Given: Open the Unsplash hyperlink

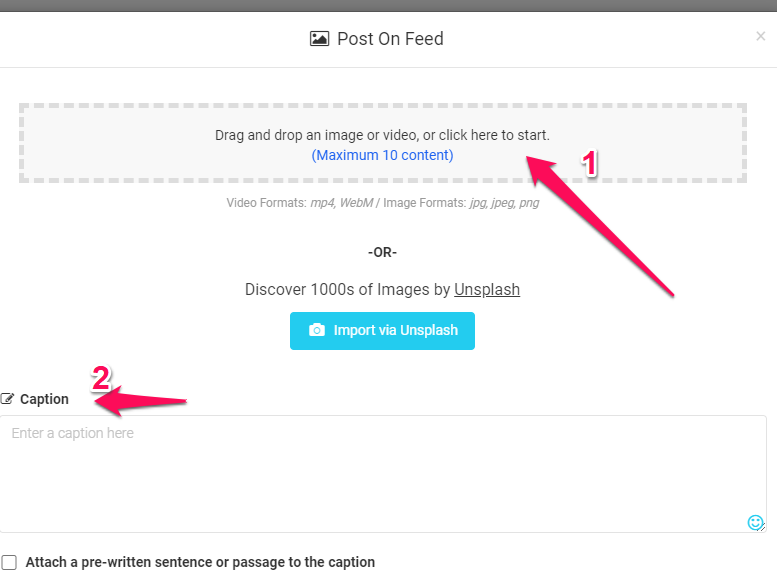Looking at the screenshot, I should point(487,289).
